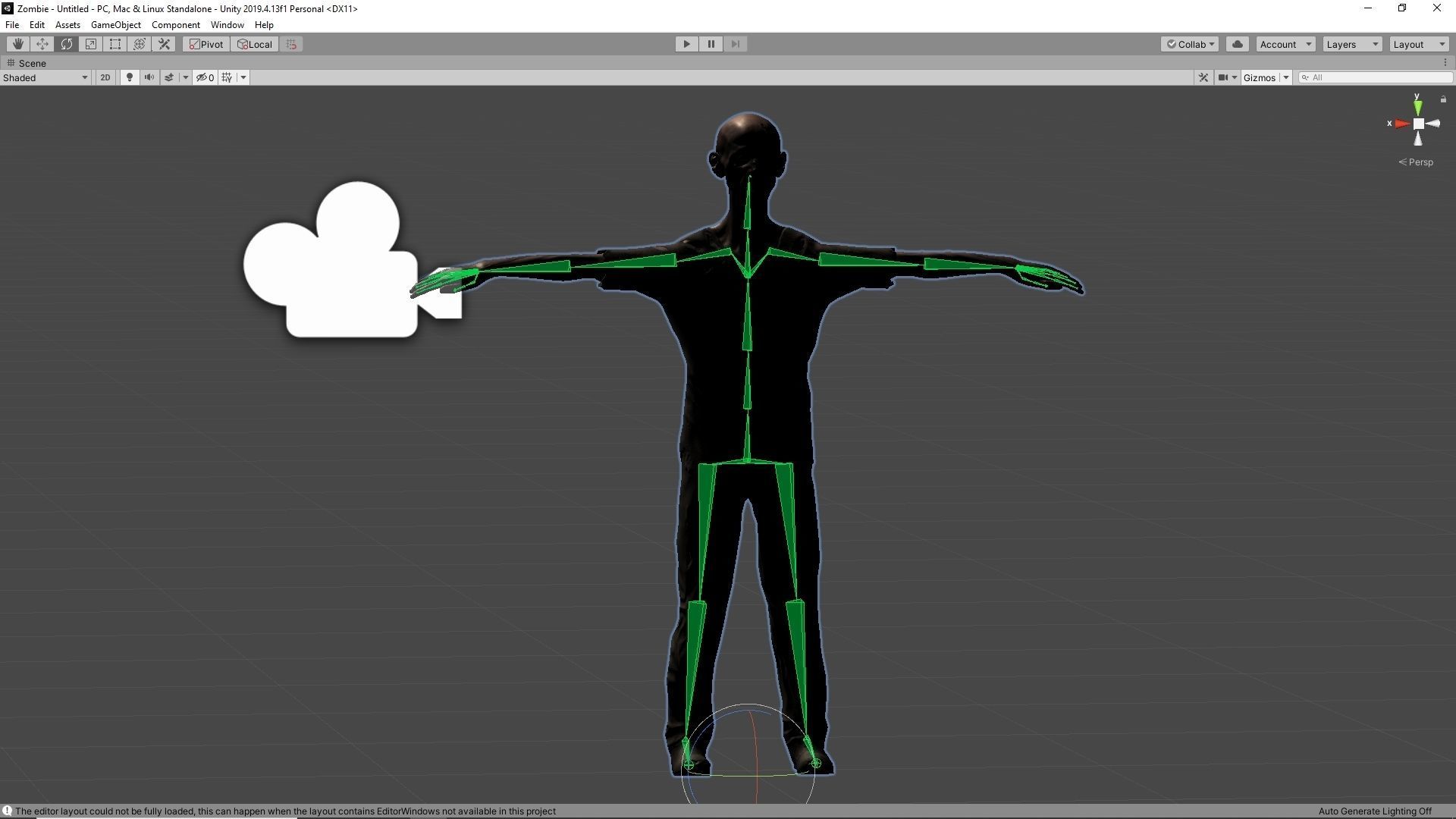This screenshot has width=1456, height=819.
Task: Toggle scene lighting bulb
Action: (x=130, y=77)
